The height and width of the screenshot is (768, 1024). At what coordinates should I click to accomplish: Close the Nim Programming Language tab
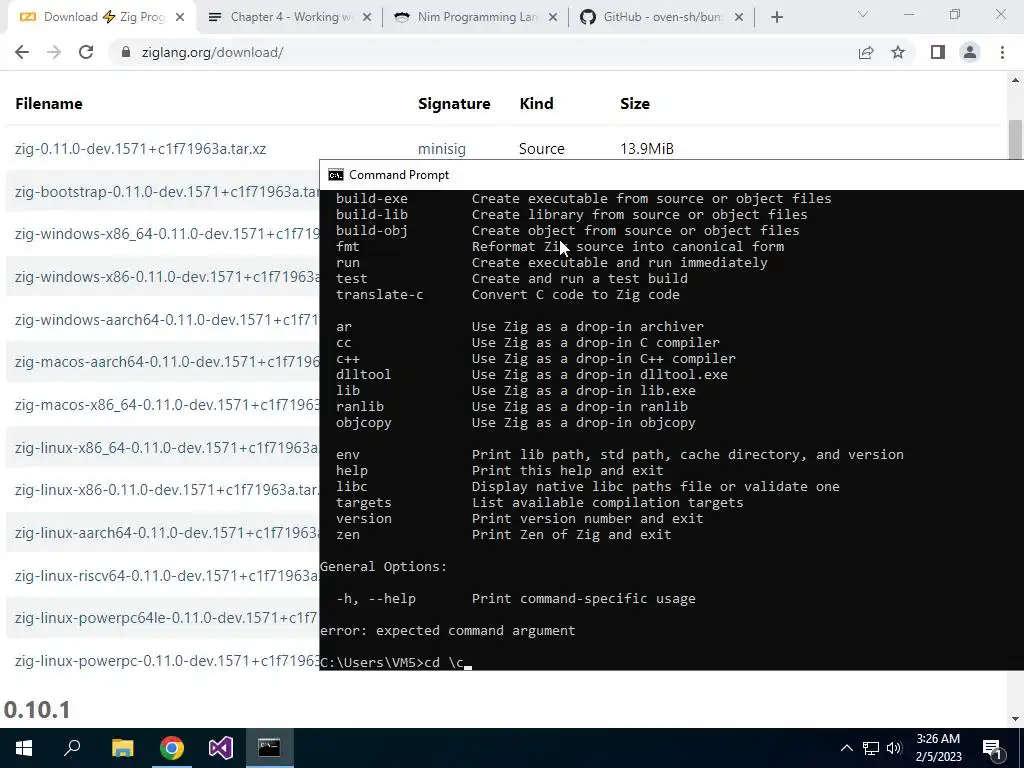pos(553,18)
